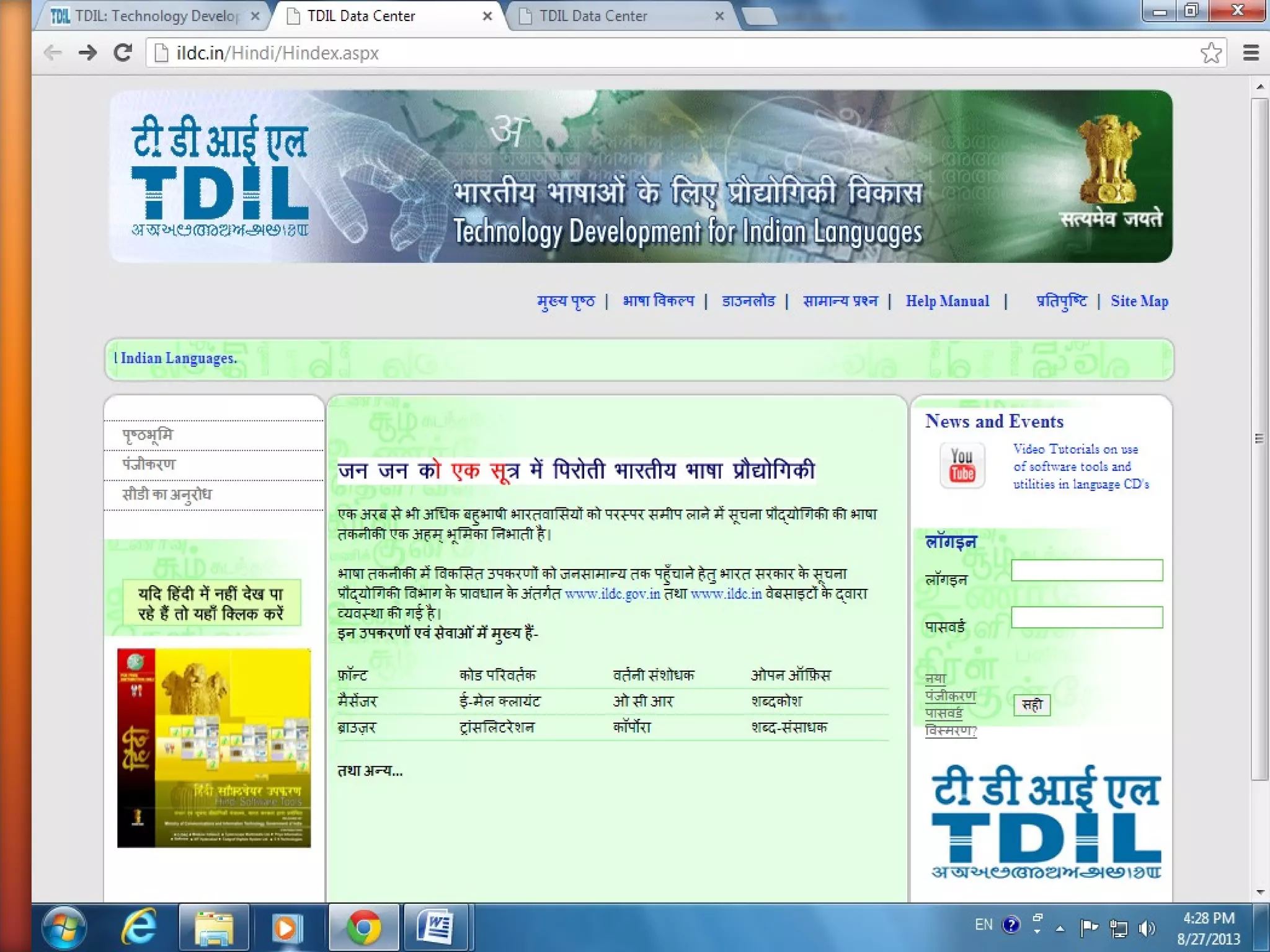
Task: Open the www.ildc.gov.in hyperlink
Action: click(612, 594)
